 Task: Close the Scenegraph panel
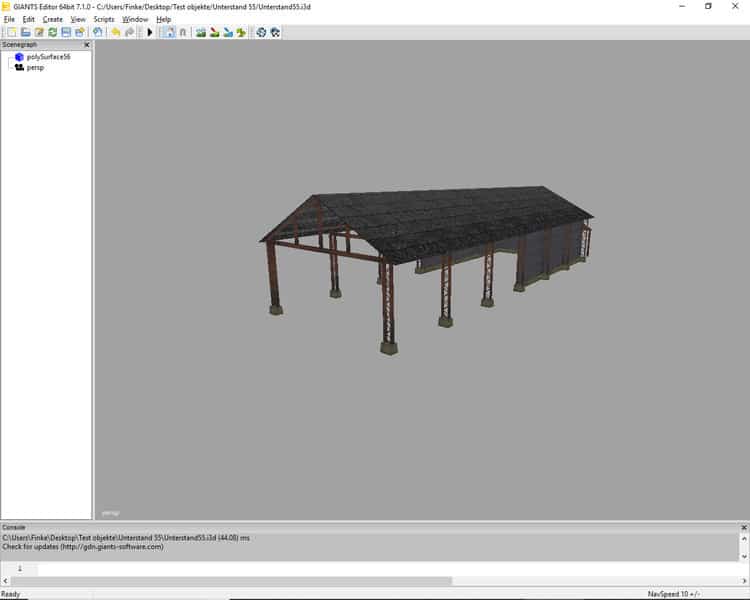pos(86,45)
